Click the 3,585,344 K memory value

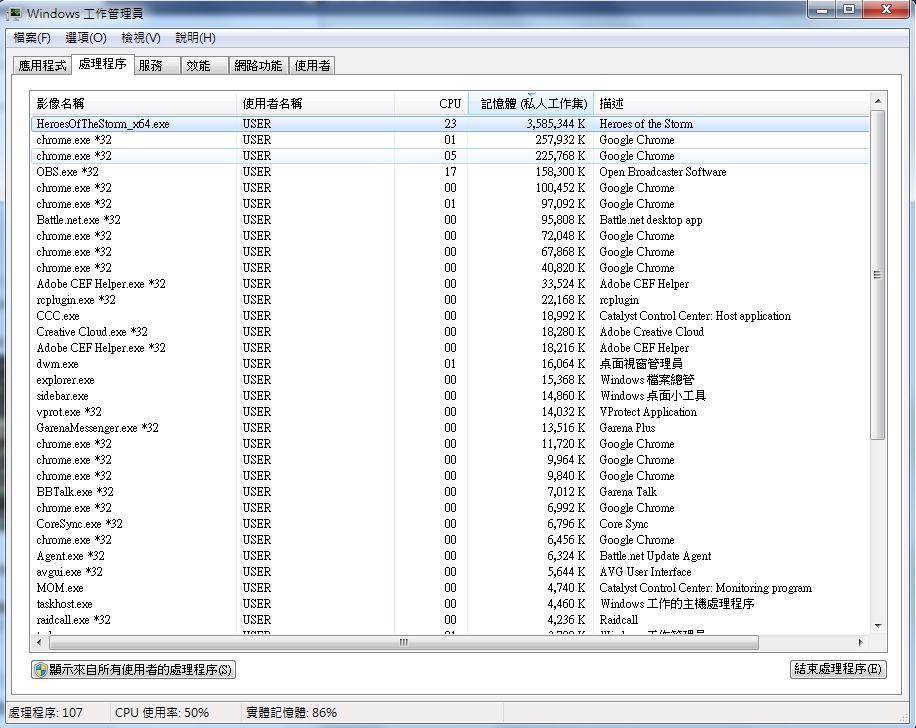tap(556, 124)
